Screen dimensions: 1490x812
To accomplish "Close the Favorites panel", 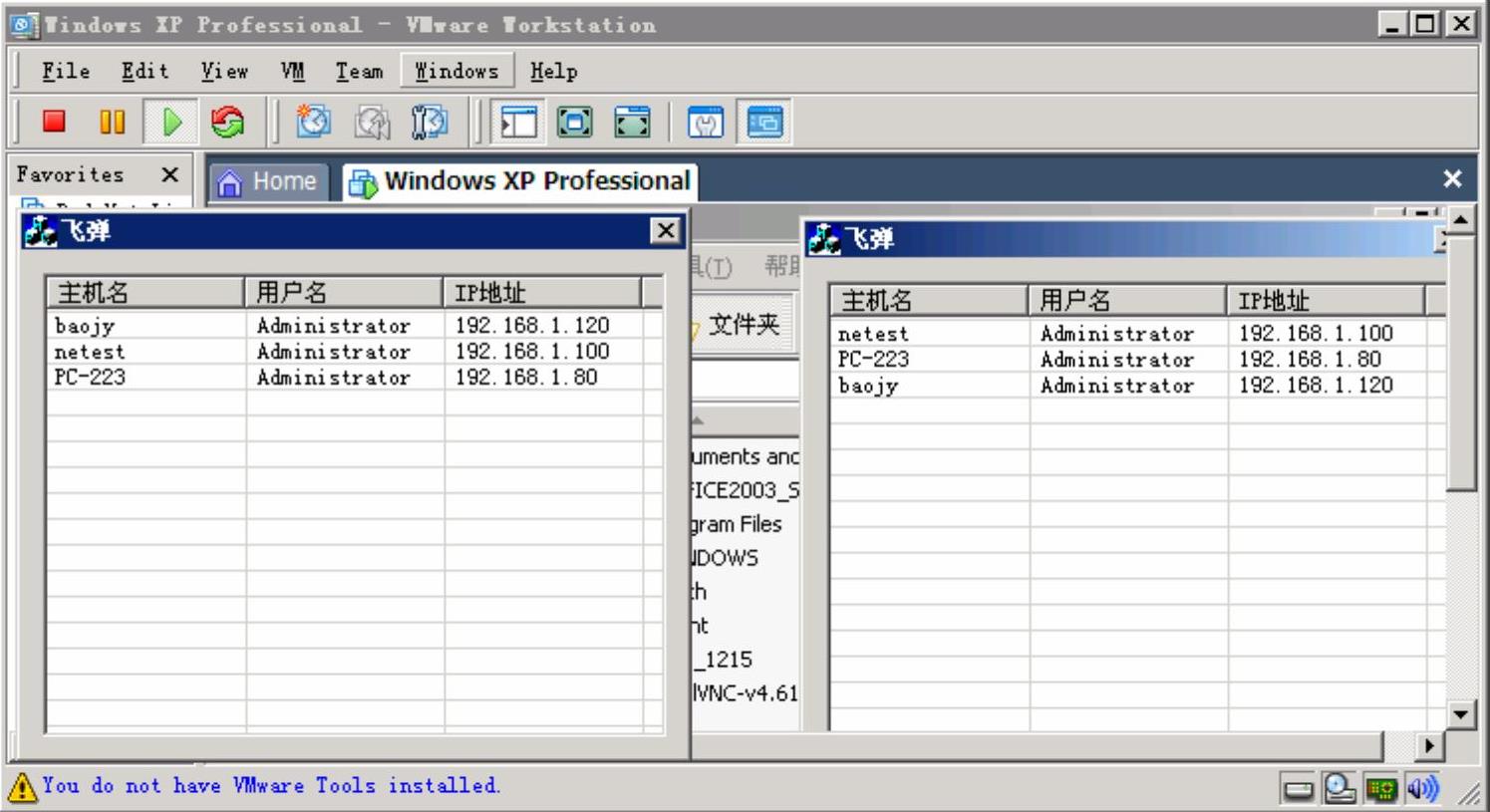I will (x=170, y=174).
